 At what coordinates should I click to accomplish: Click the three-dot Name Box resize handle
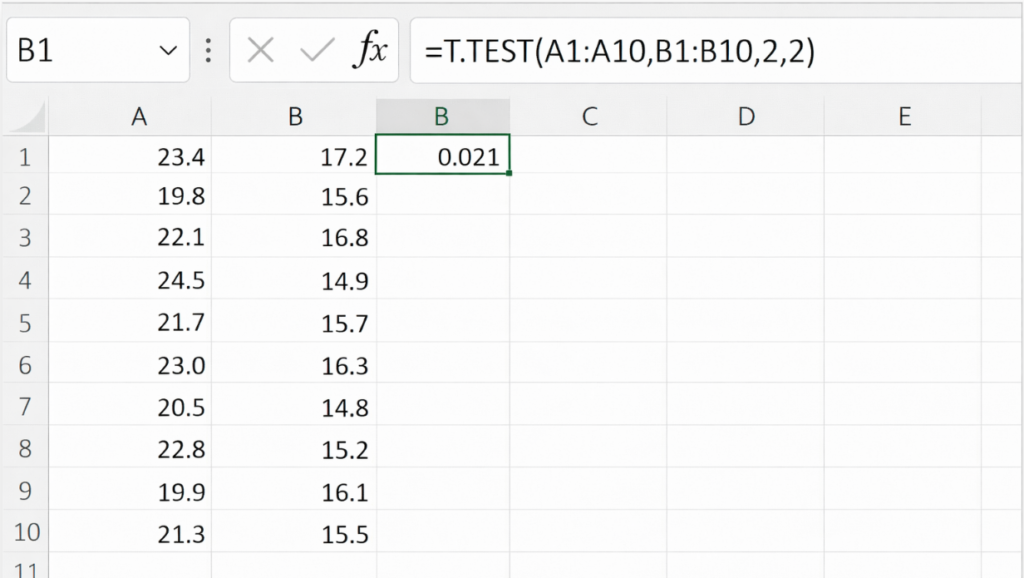click(208, 51)
